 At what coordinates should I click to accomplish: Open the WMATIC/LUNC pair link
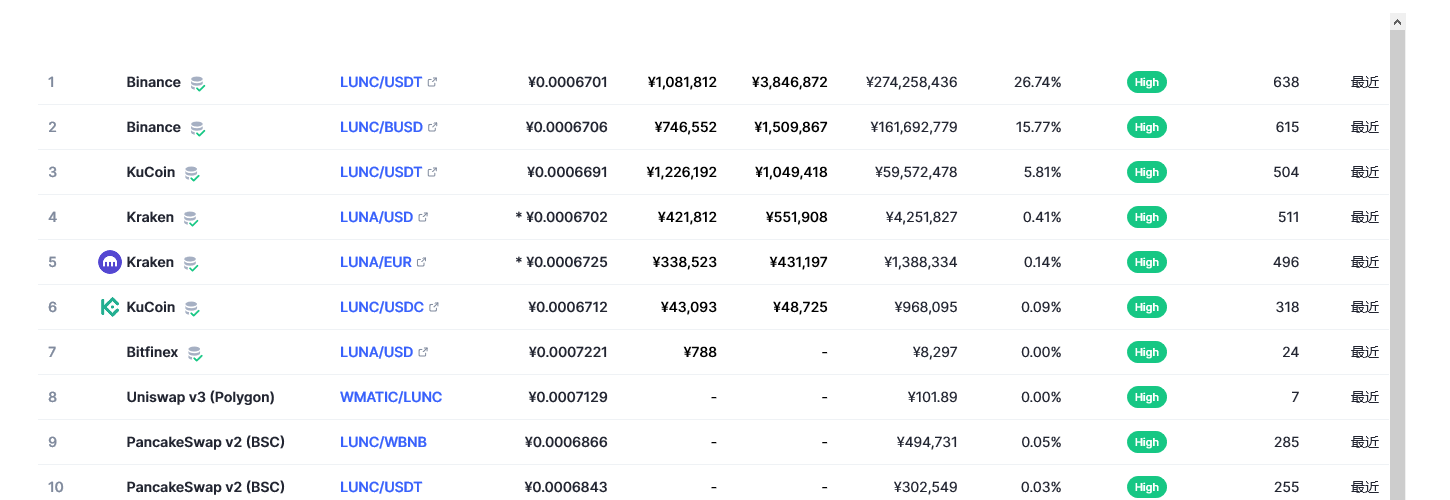(x=391, y=397)
